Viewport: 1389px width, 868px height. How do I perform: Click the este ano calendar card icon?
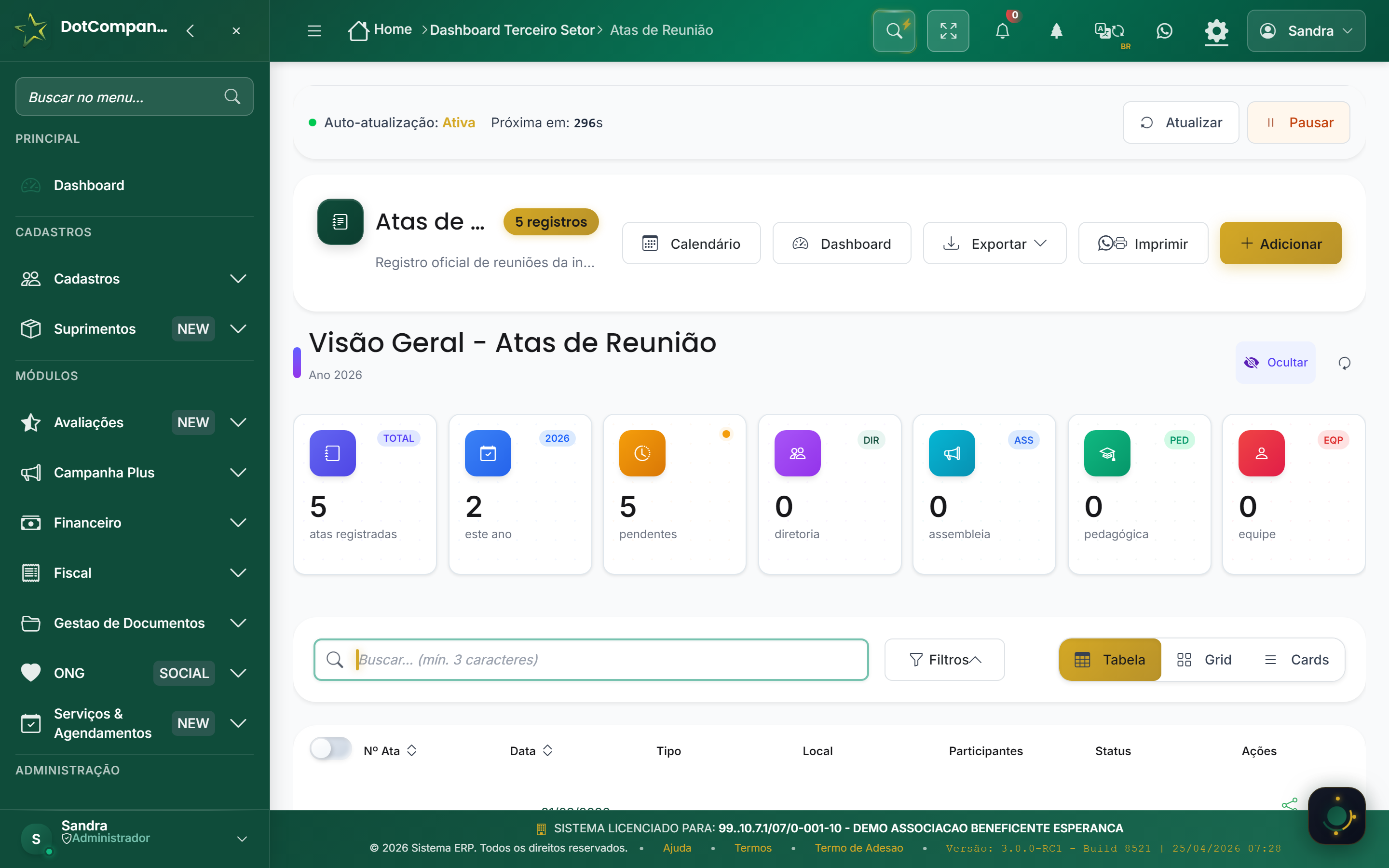point(488,453)
